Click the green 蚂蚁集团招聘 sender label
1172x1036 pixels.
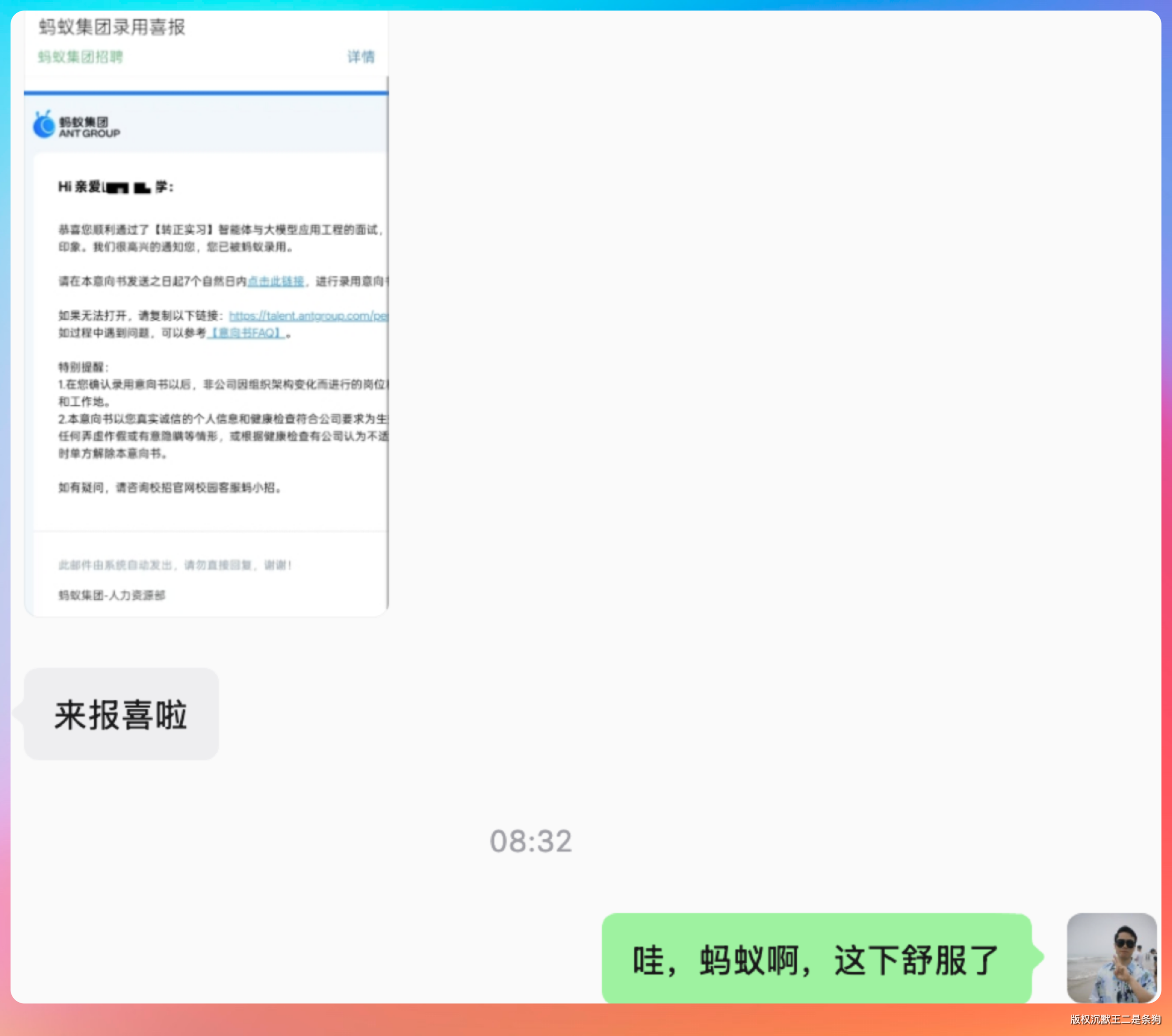80,57
